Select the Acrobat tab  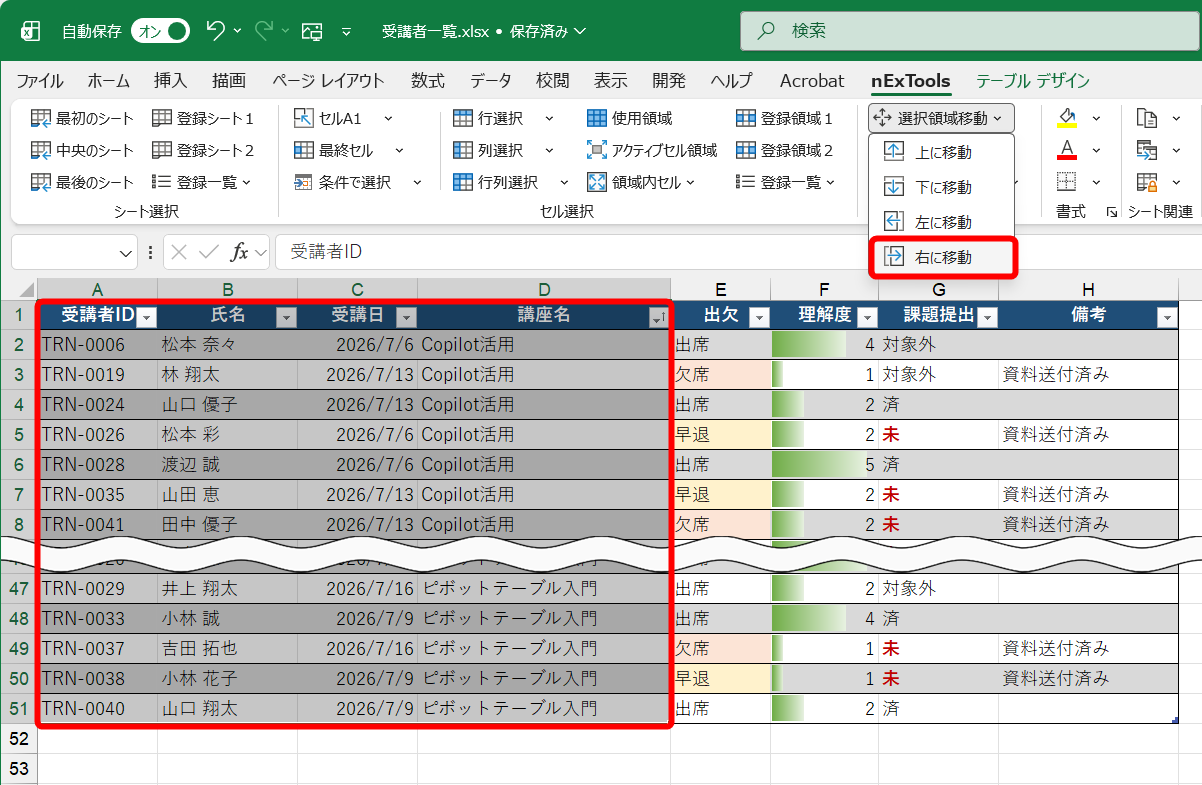coord(812,81)
